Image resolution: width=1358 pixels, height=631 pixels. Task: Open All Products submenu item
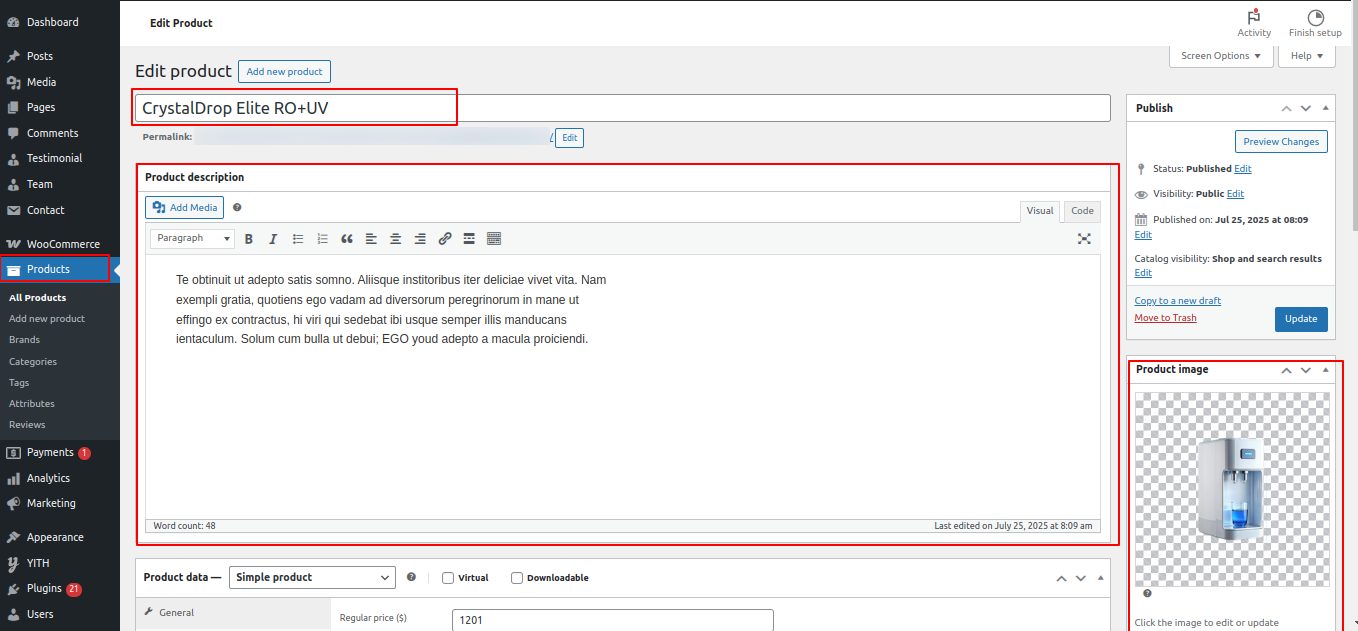[38, 297]
